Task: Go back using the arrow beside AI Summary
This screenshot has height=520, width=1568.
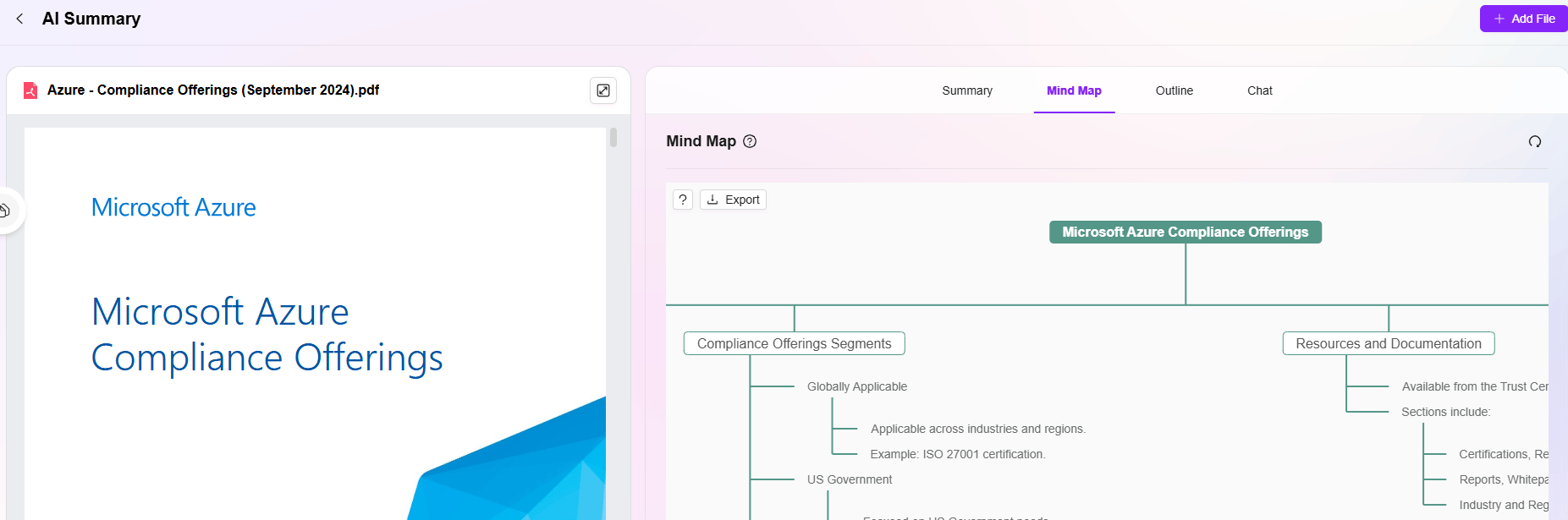Action: tap(19, 19)
